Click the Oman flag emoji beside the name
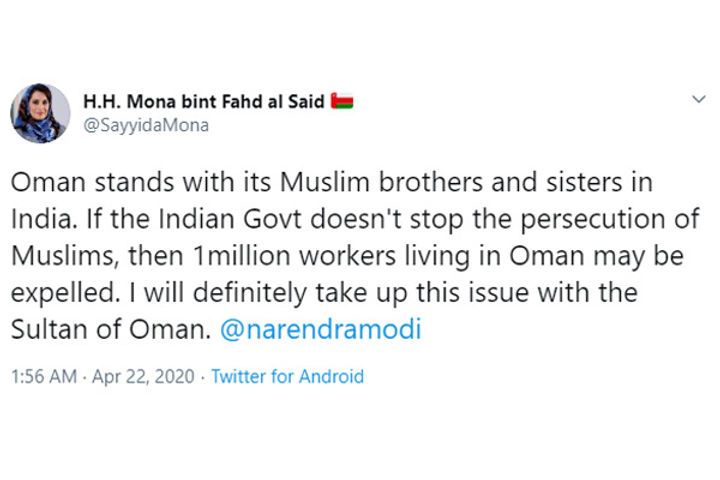 click(343, 103)
